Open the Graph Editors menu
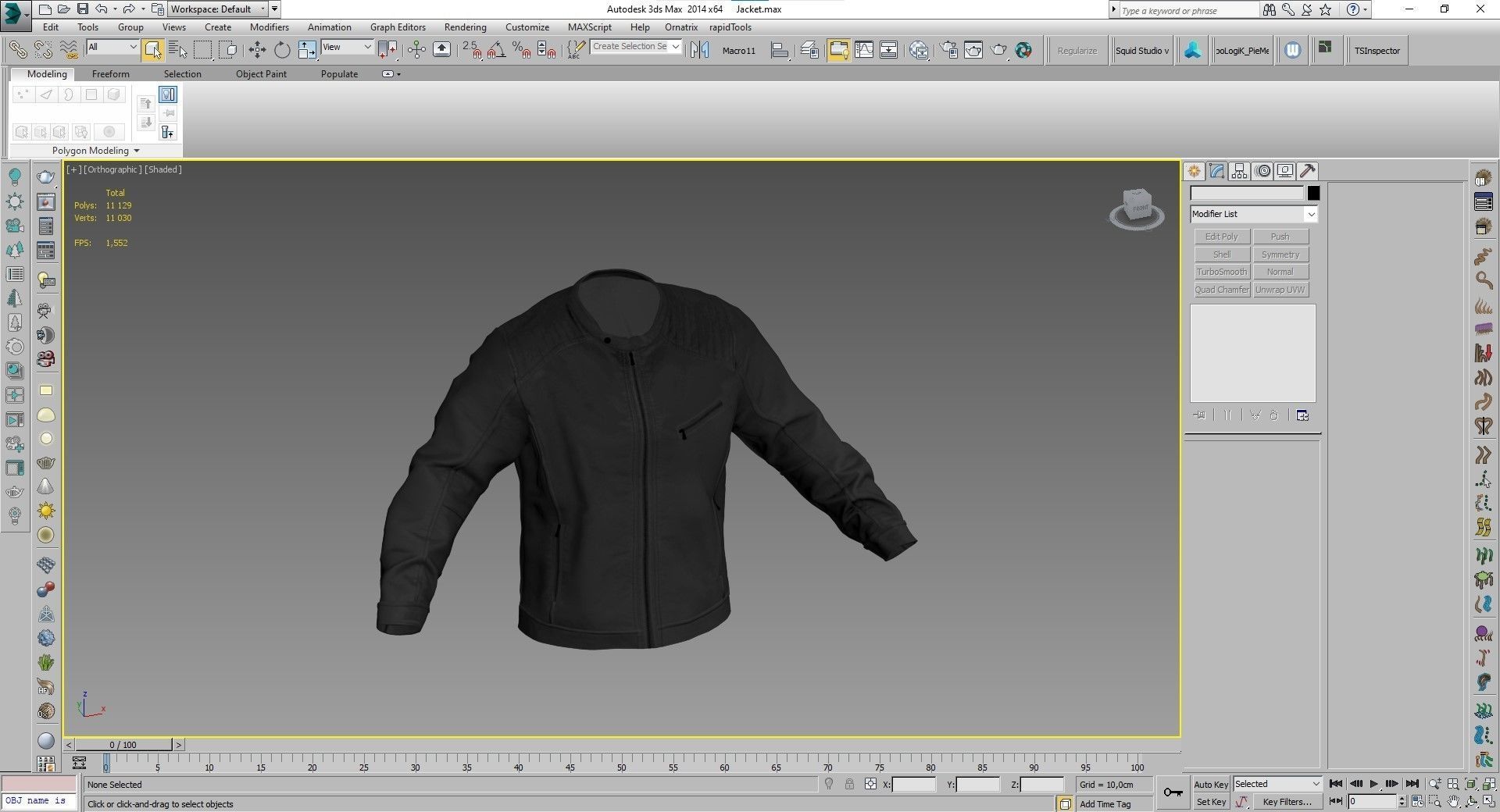1500x812 pixels. 398,27
